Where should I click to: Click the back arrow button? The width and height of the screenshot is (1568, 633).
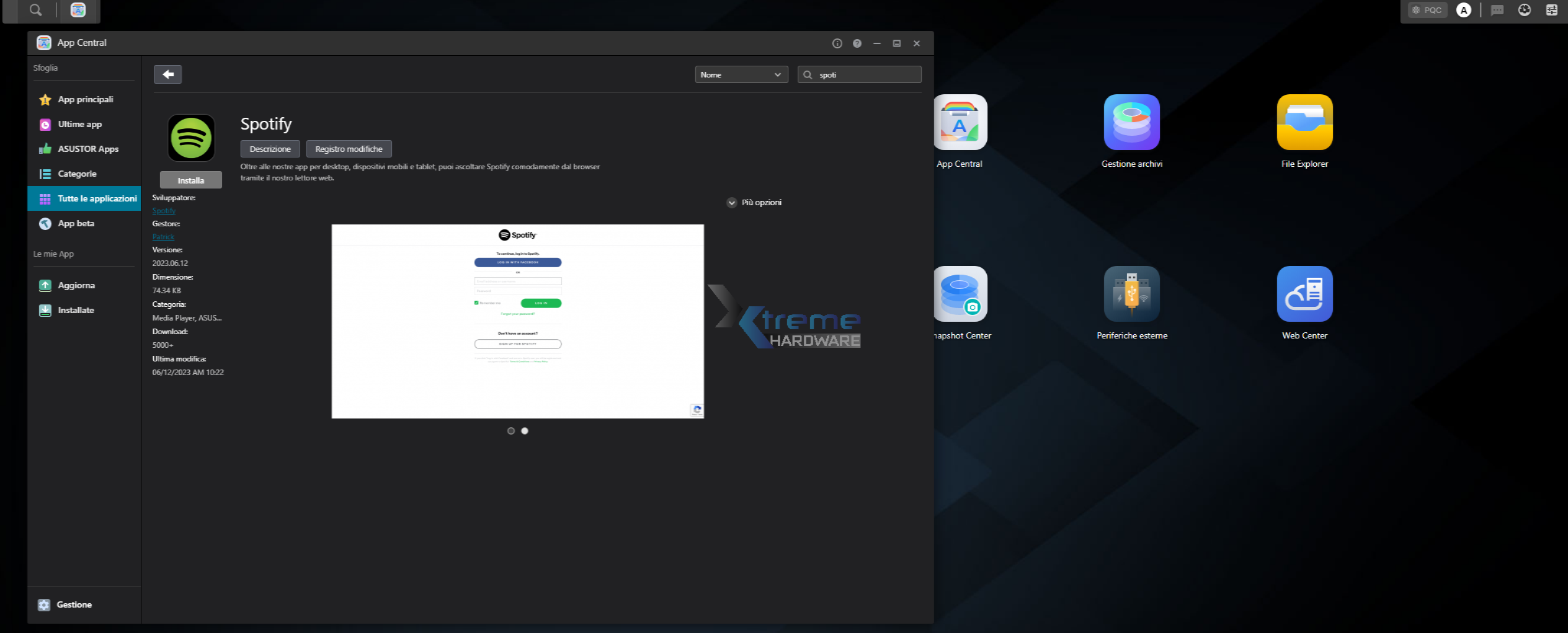tap(167, 74)
